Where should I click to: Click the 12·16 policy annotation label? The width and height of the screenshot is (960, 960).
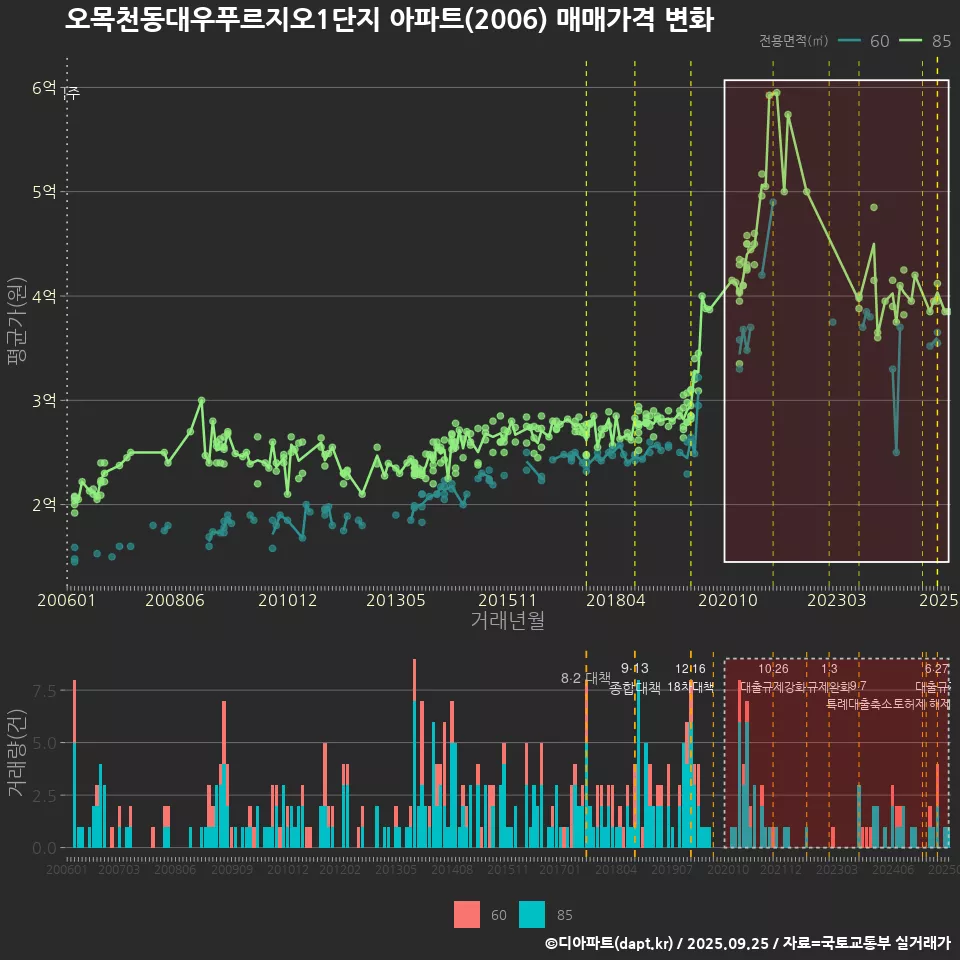point(690,678)
